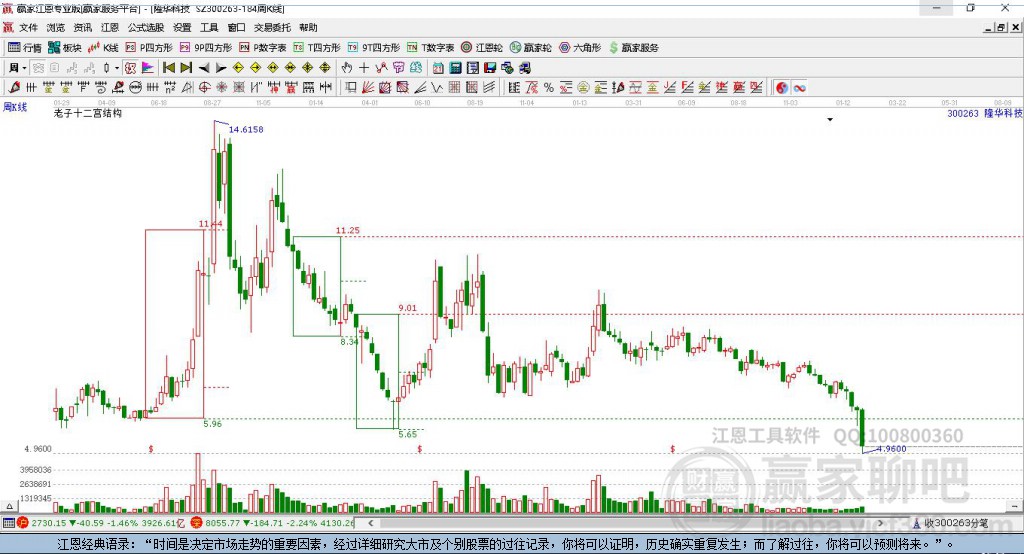Open the 浏览 menu
The image size is (1024, 554).
tap(56, 27)
